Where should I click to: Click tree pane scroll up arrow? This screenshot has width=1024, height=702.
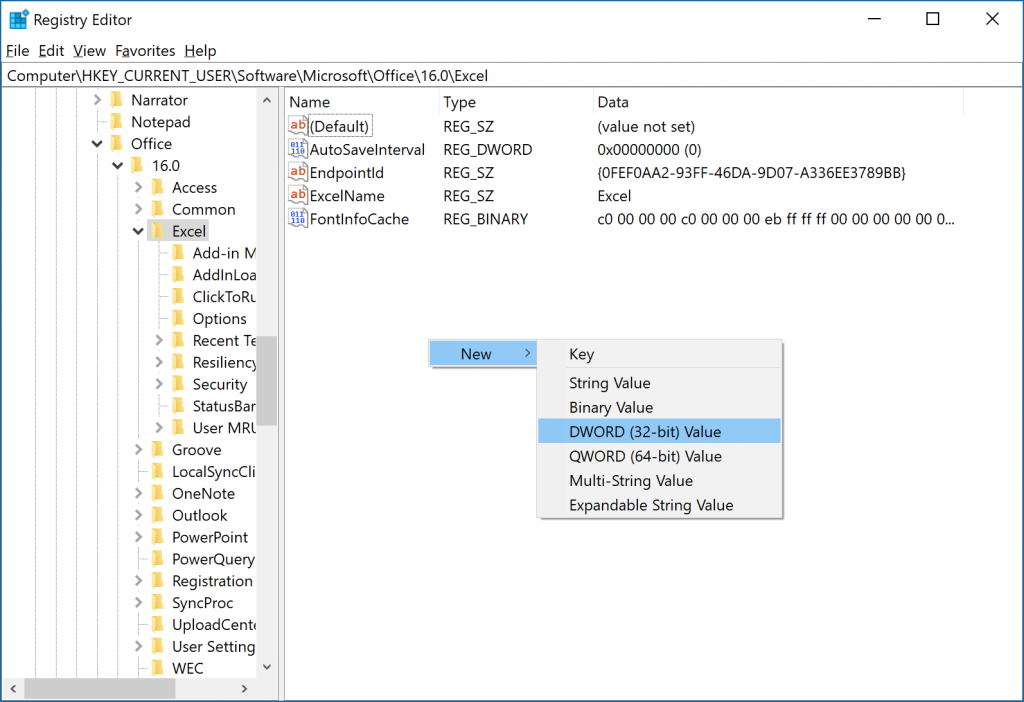(266, 100)
